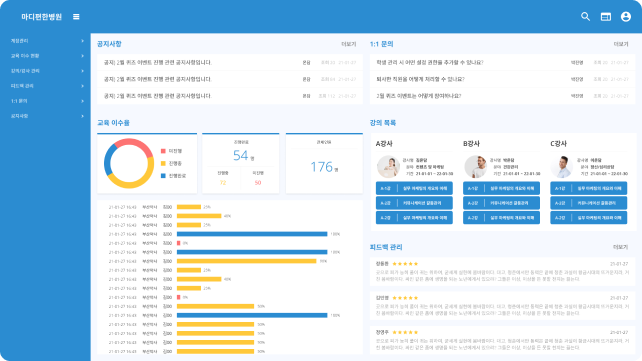Open A강사's first A-1강 lecture button
Viewport: 642px width, 361px height.
[x=414, y=188]
